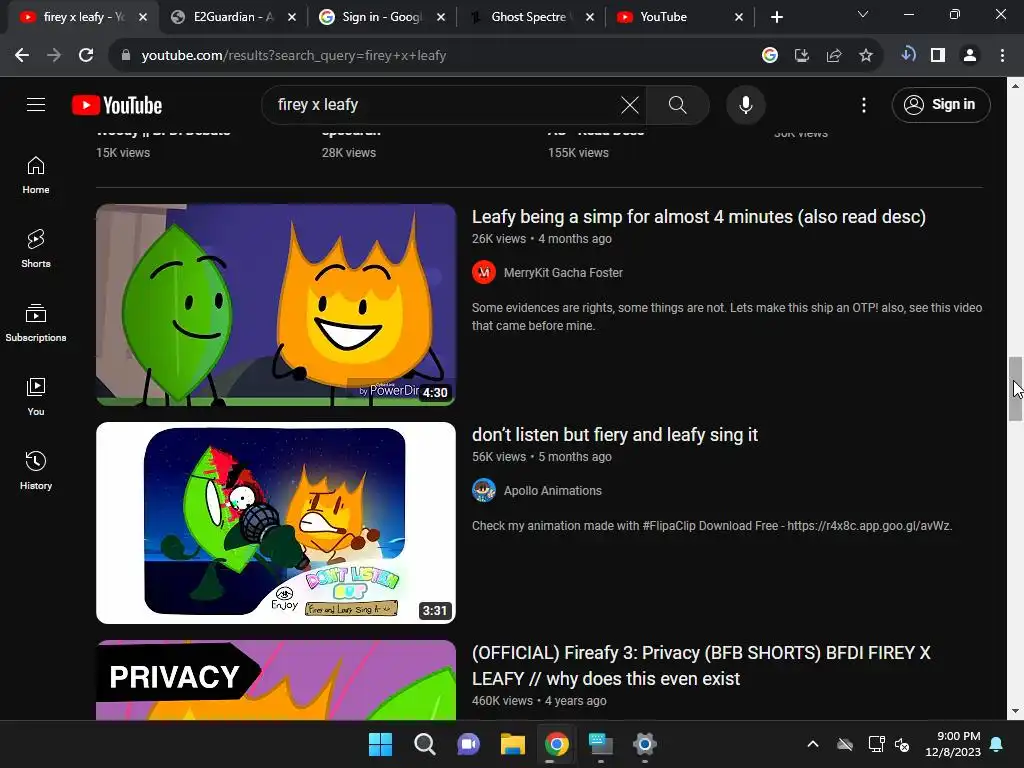Viewport: 1024px width, 768px height.
Task: Click the muted volume tray icon
Action: pyautogui.click(x=902, y=744)
